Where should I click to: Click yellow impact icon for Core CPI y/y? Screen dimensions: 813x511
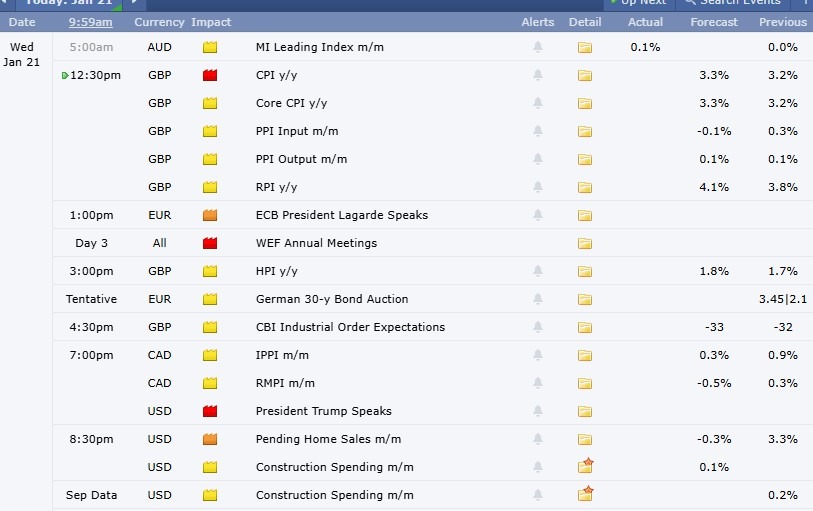(210, 103)
